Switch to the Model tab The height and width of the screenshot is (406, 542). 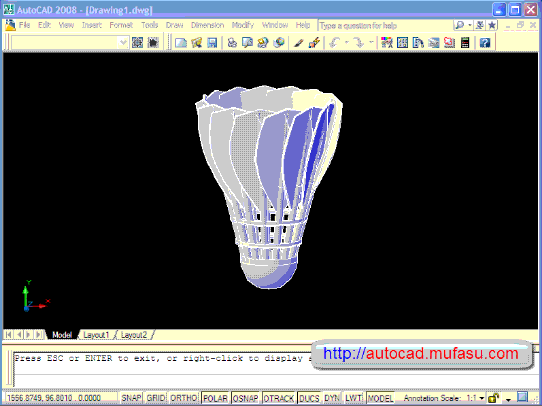[x=62, y=335]
